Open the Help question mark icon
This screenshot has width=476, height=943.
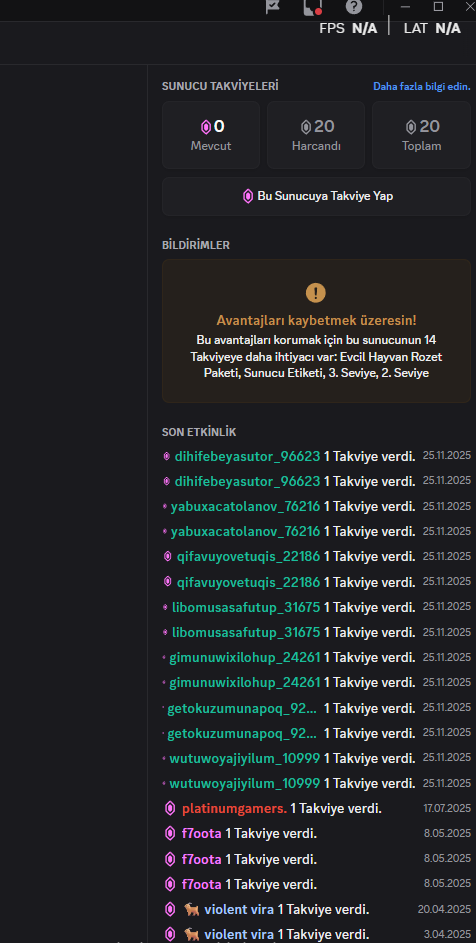click(x=354, y=7)
